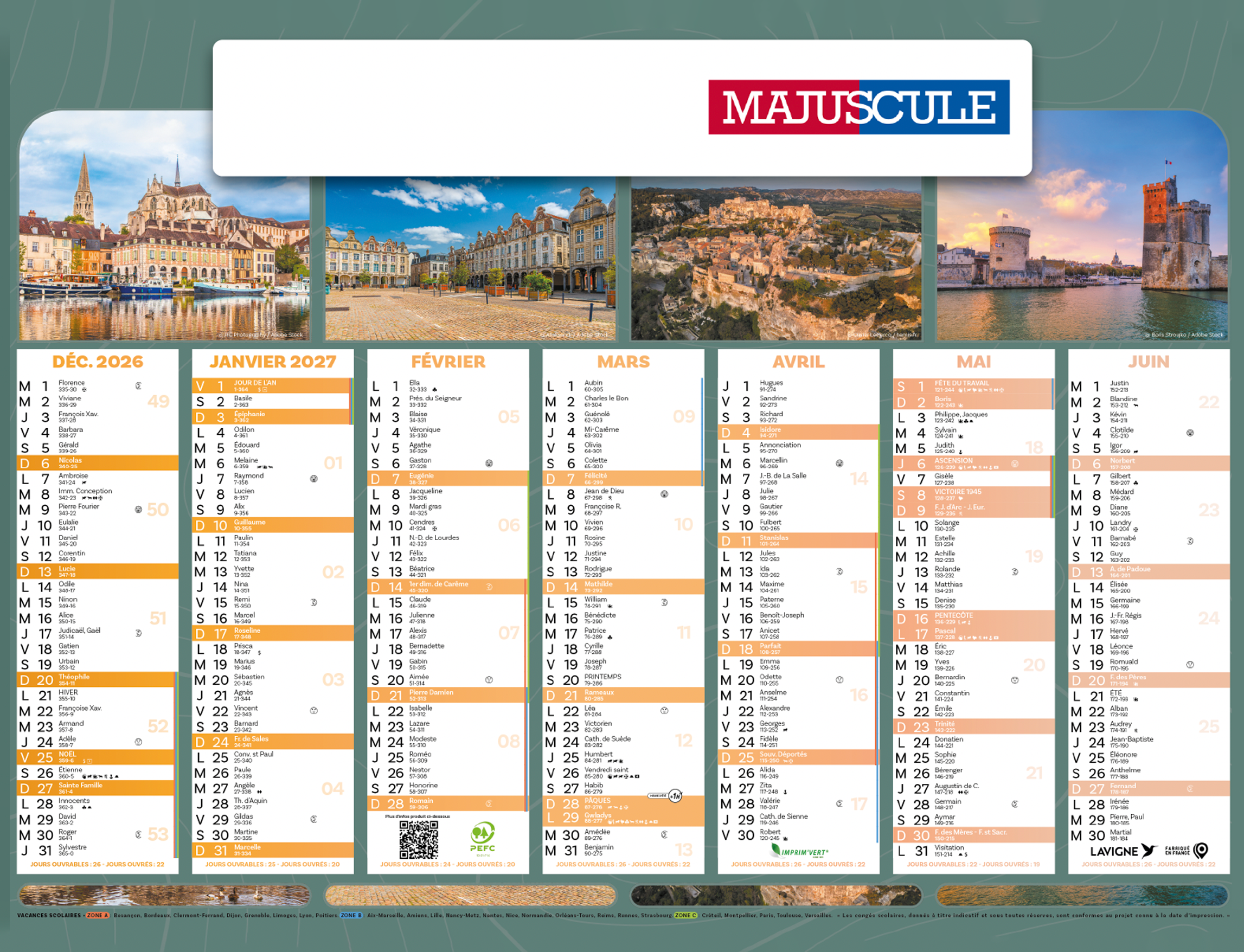Click the QR code under Février

tap(418, 840)
